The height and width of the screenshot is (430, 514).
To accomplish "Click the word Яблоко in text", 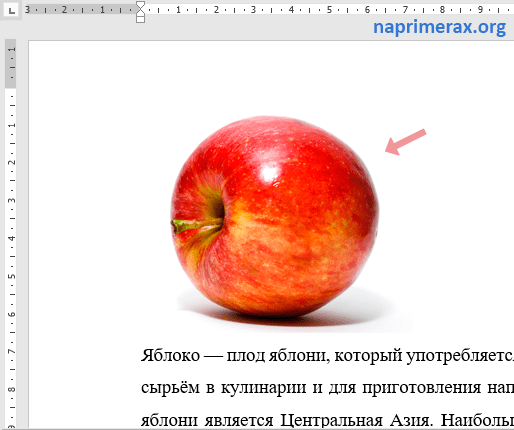I will (x=170, y=355).
